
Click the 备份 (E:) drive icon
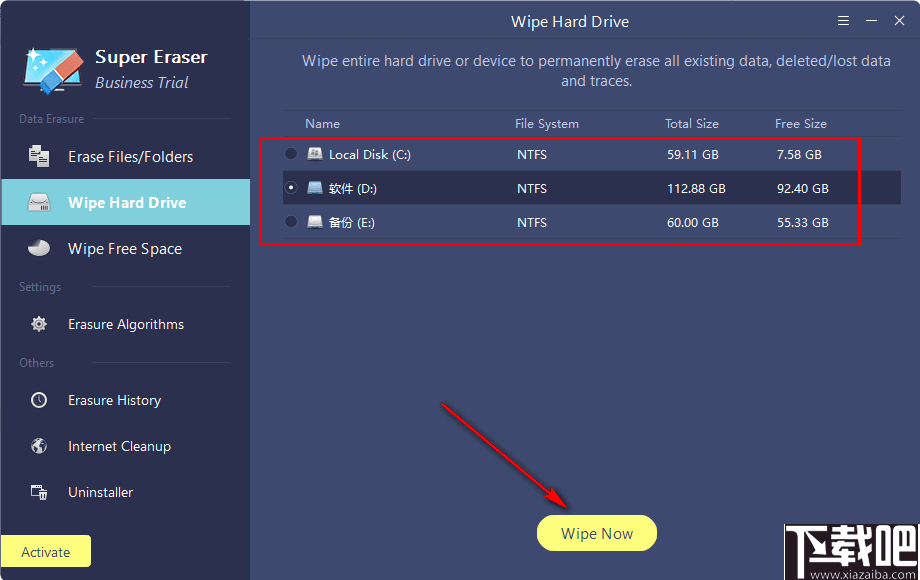315,222
